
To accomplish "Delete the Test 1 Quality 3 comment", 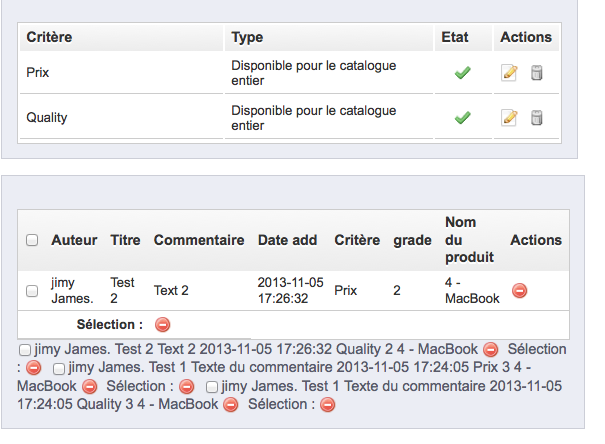I will click(x=230, y=405).
